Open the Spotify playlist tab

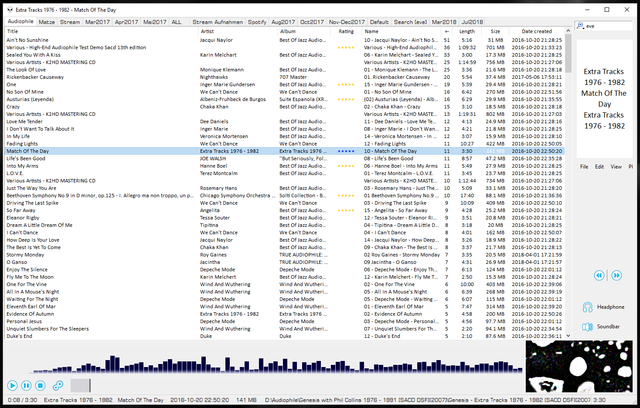point(257,20)
